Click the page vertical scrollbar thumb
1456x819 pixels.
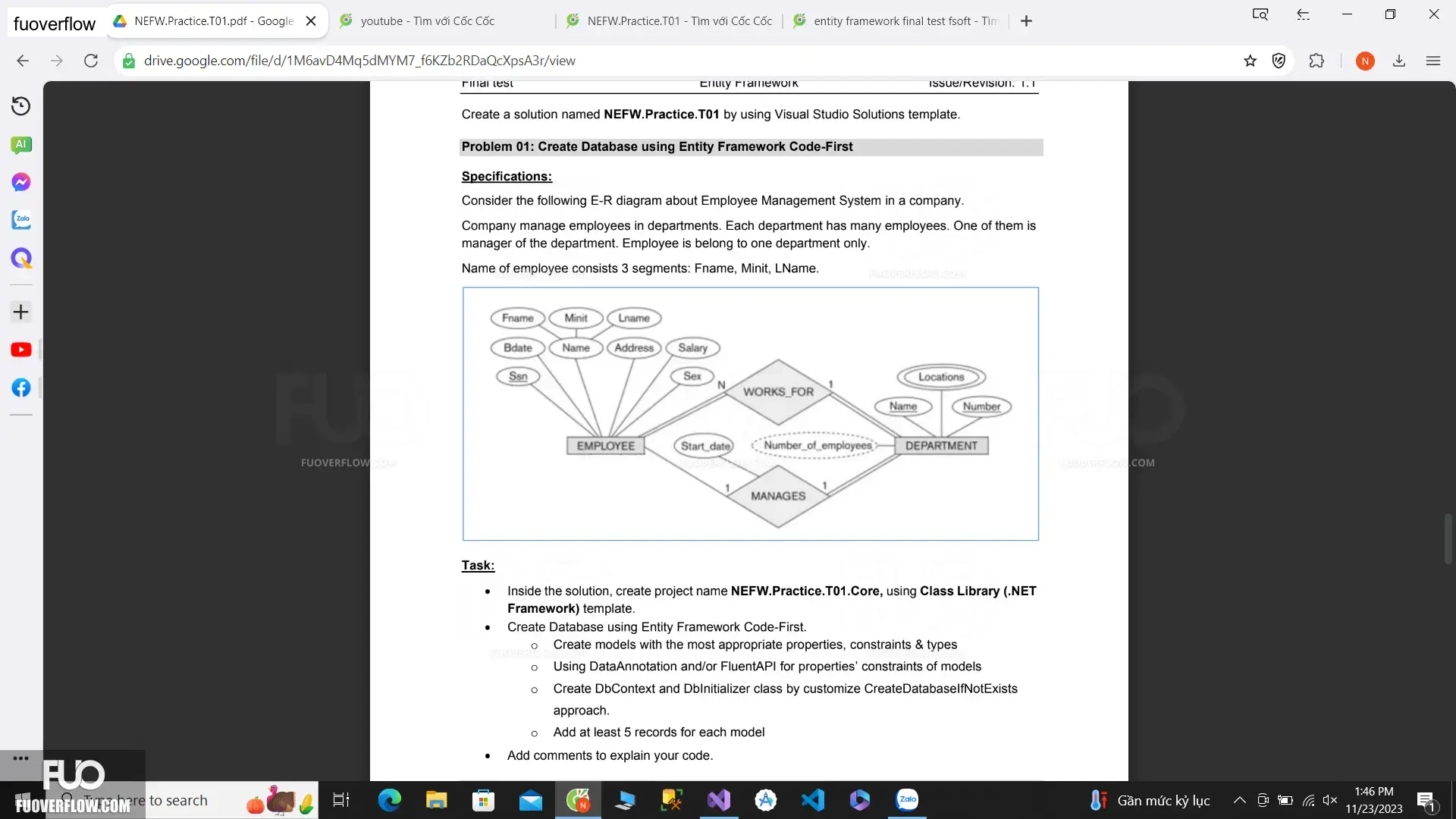(x=1448, y=538)
